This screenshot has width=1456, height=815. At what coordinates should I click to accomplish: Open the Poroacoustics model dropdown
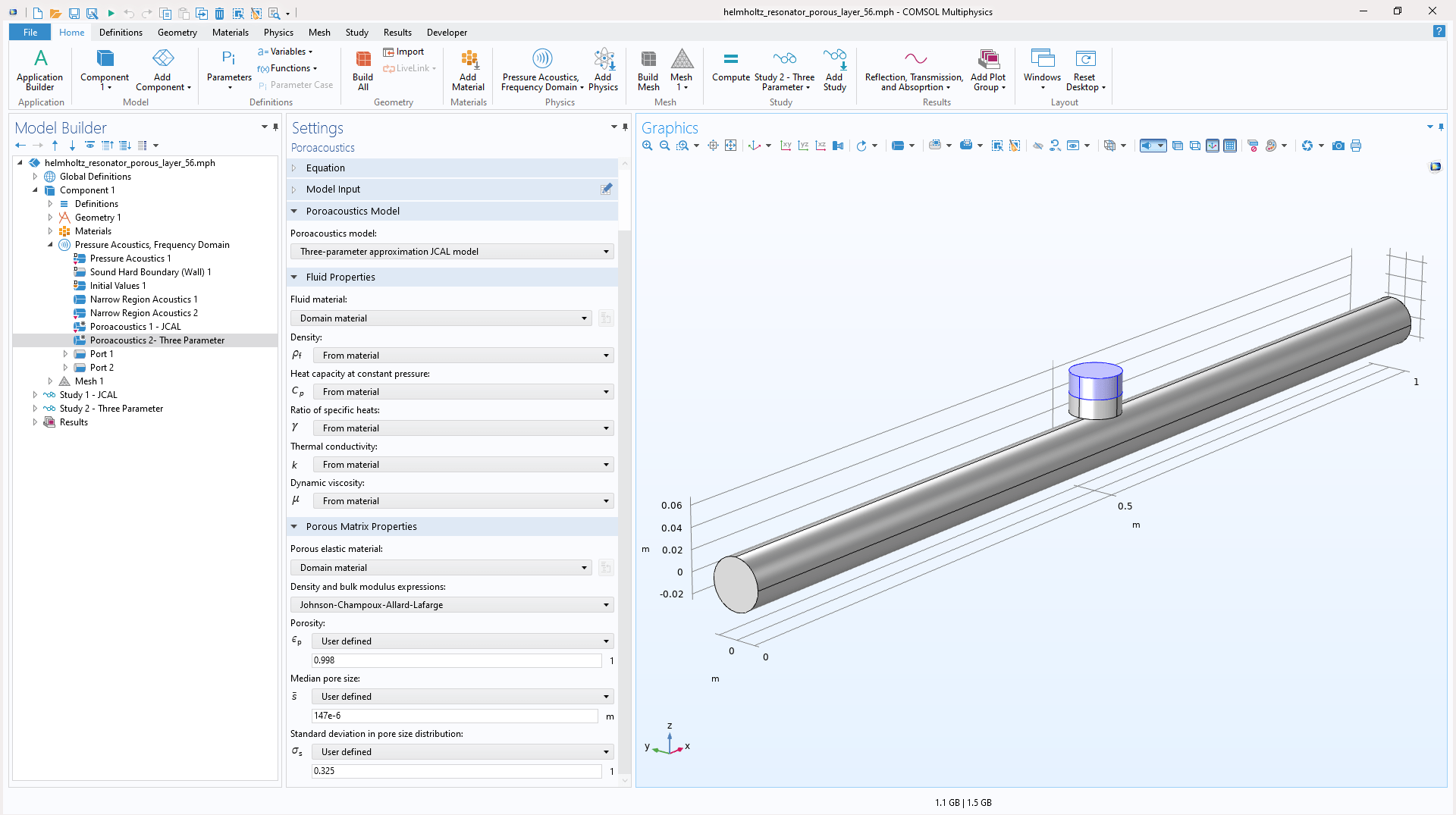pyautogui.click(x=452, y=252)
